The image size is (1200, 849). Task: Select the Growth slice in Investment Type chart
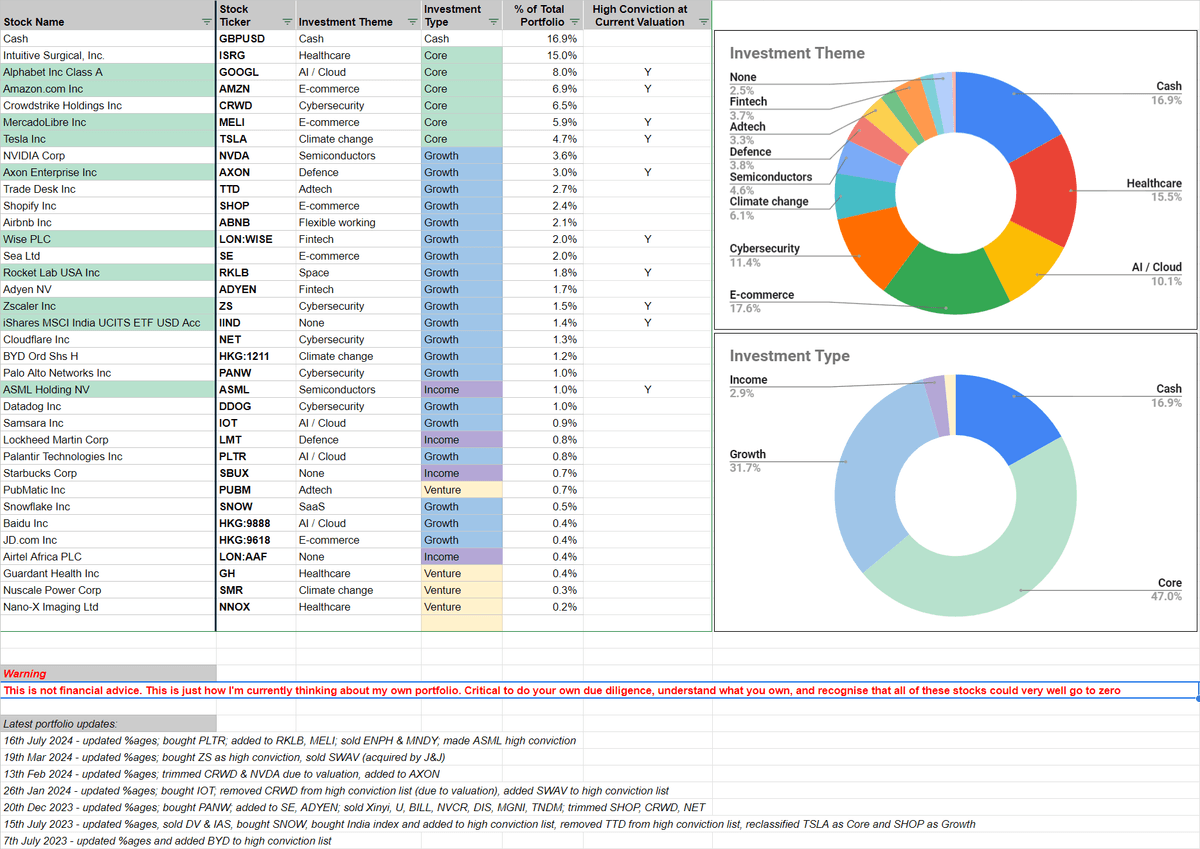click(x=867, y=475)
